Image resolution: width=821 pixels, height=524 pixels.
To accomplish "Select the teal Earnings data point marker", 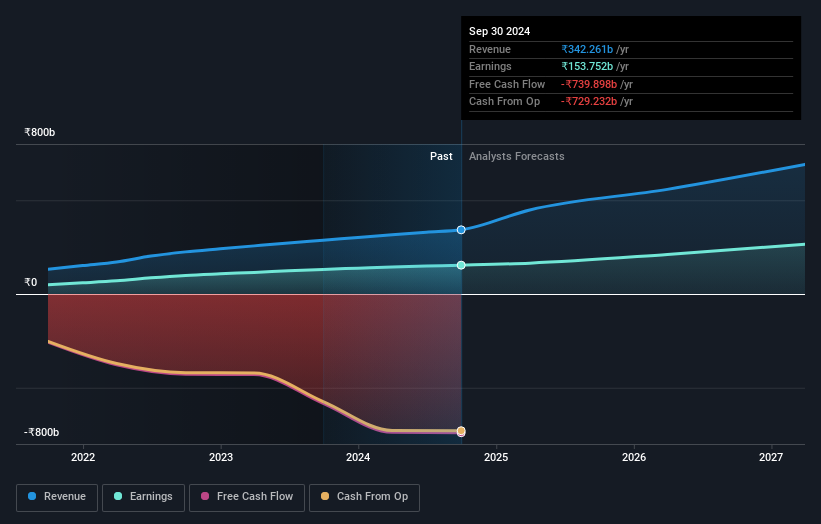I will point(461,265).
